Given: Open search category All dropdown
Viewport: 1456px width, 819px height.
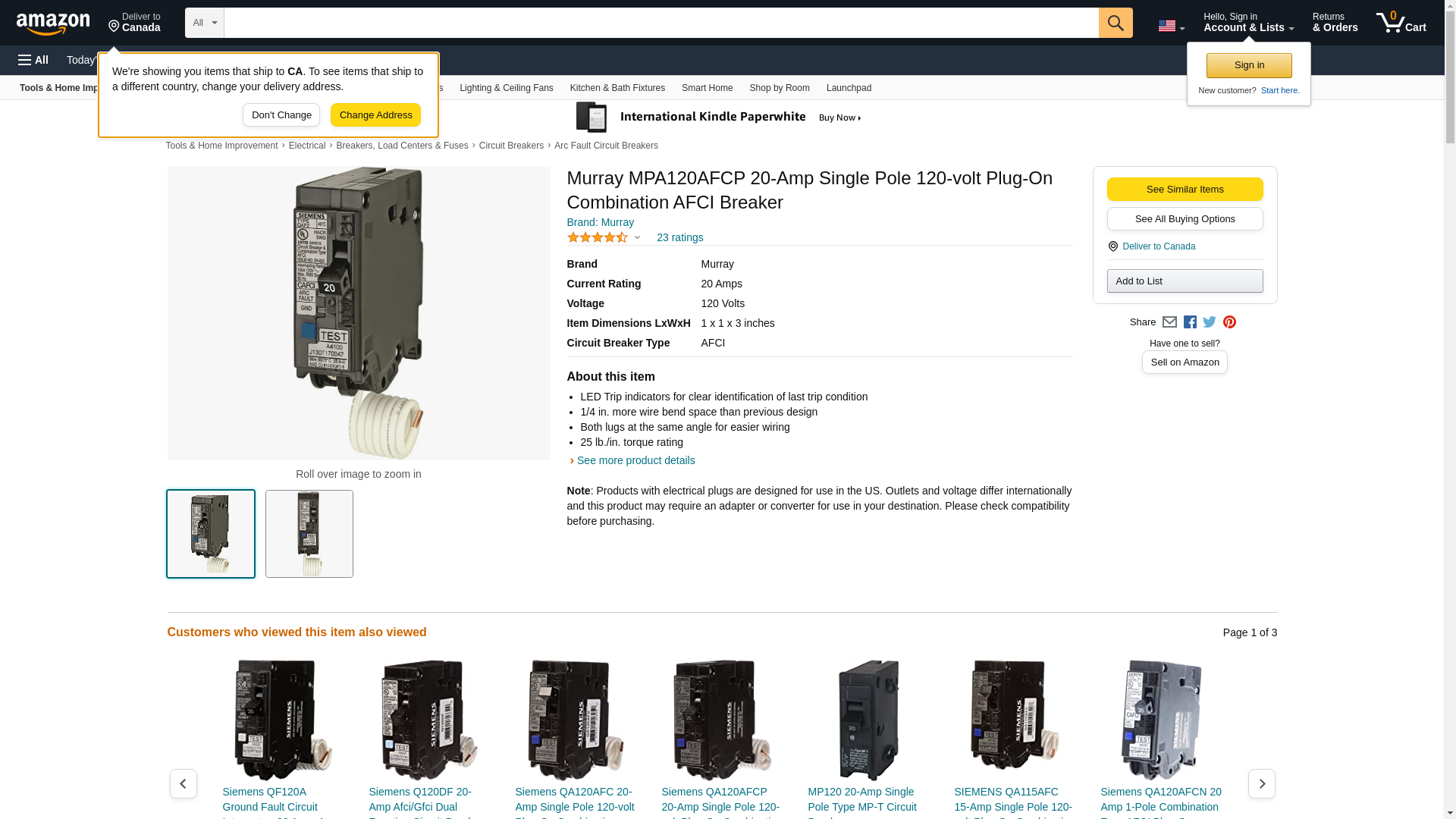Looking at the screenshot, I should coord(204,23).
